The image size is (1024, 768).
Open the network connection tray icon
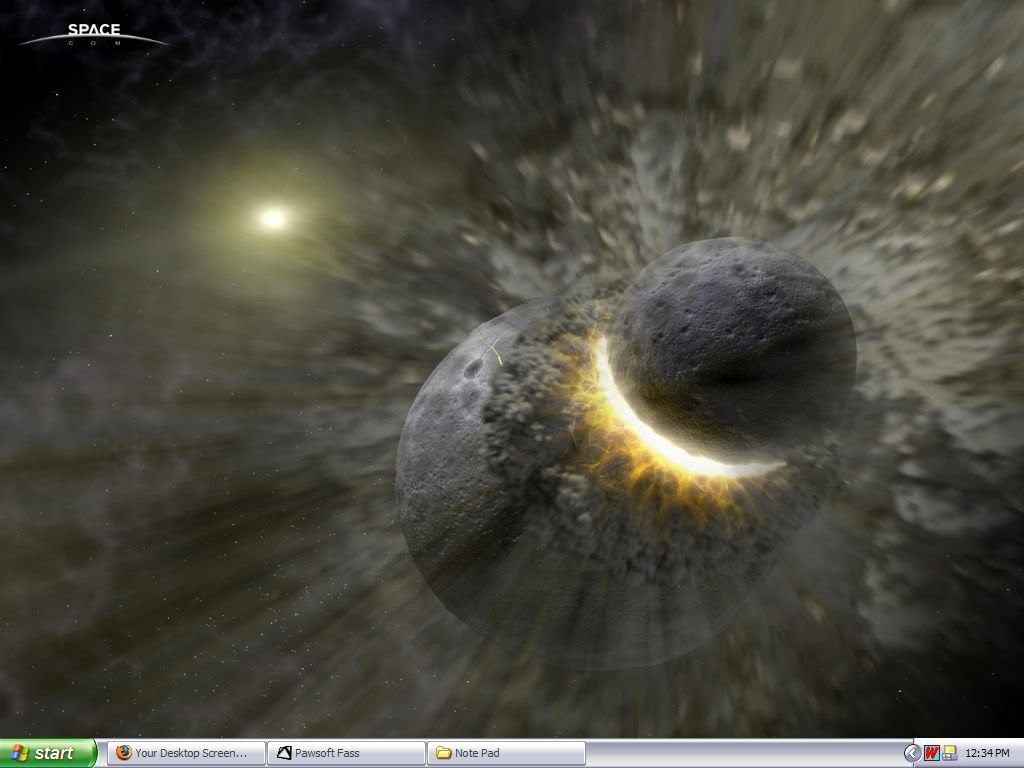949,753
